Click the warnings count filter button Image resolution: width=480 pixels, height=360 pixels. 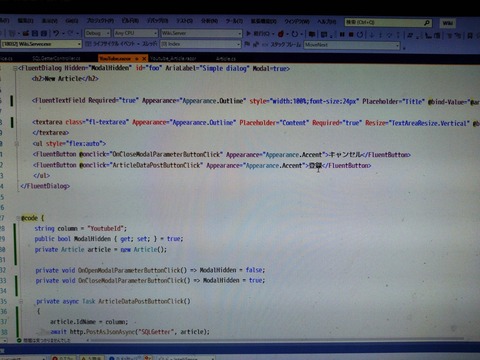click(x=91, y=358)
